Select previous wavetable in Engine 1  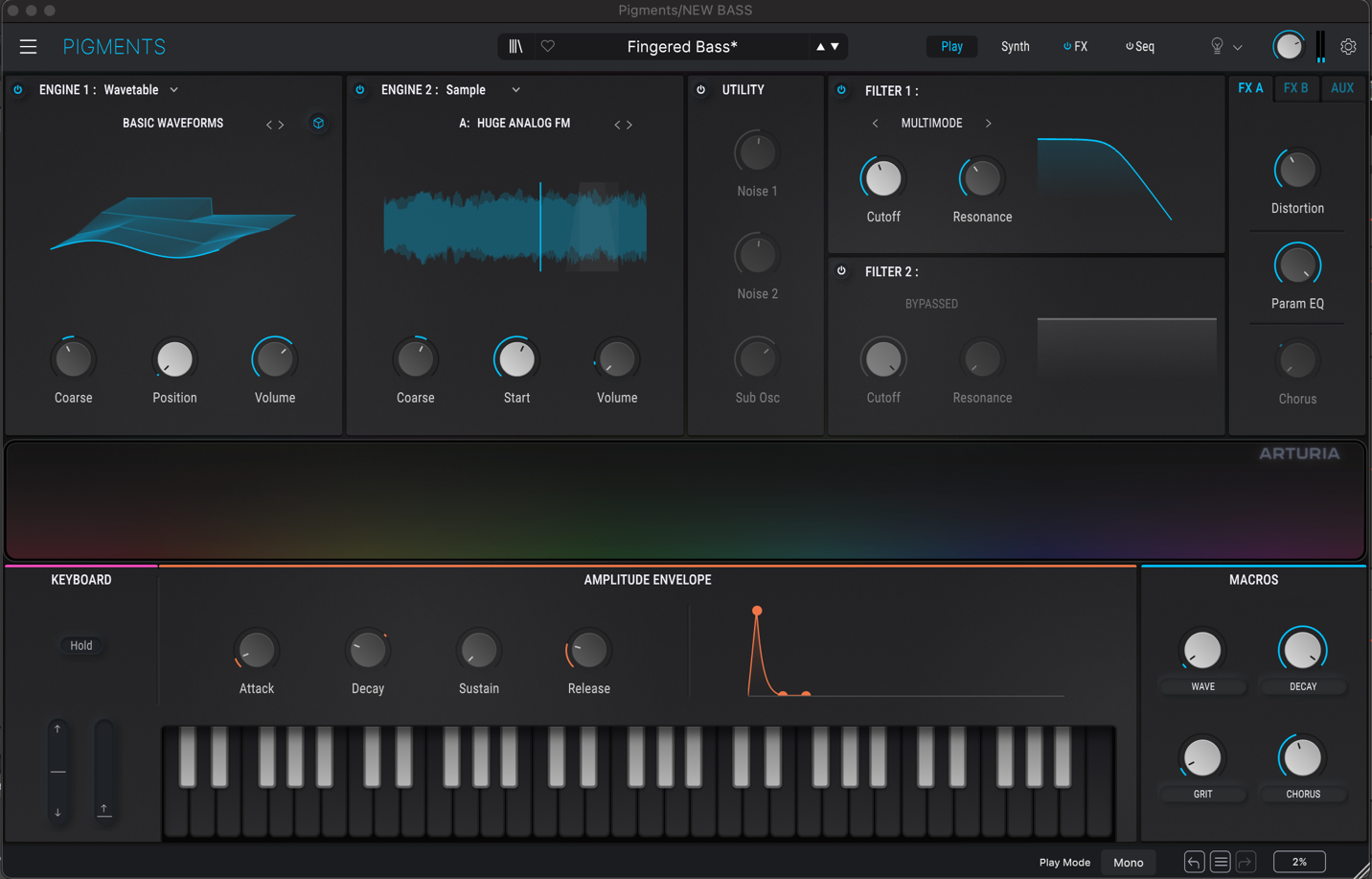pos(269,125)
